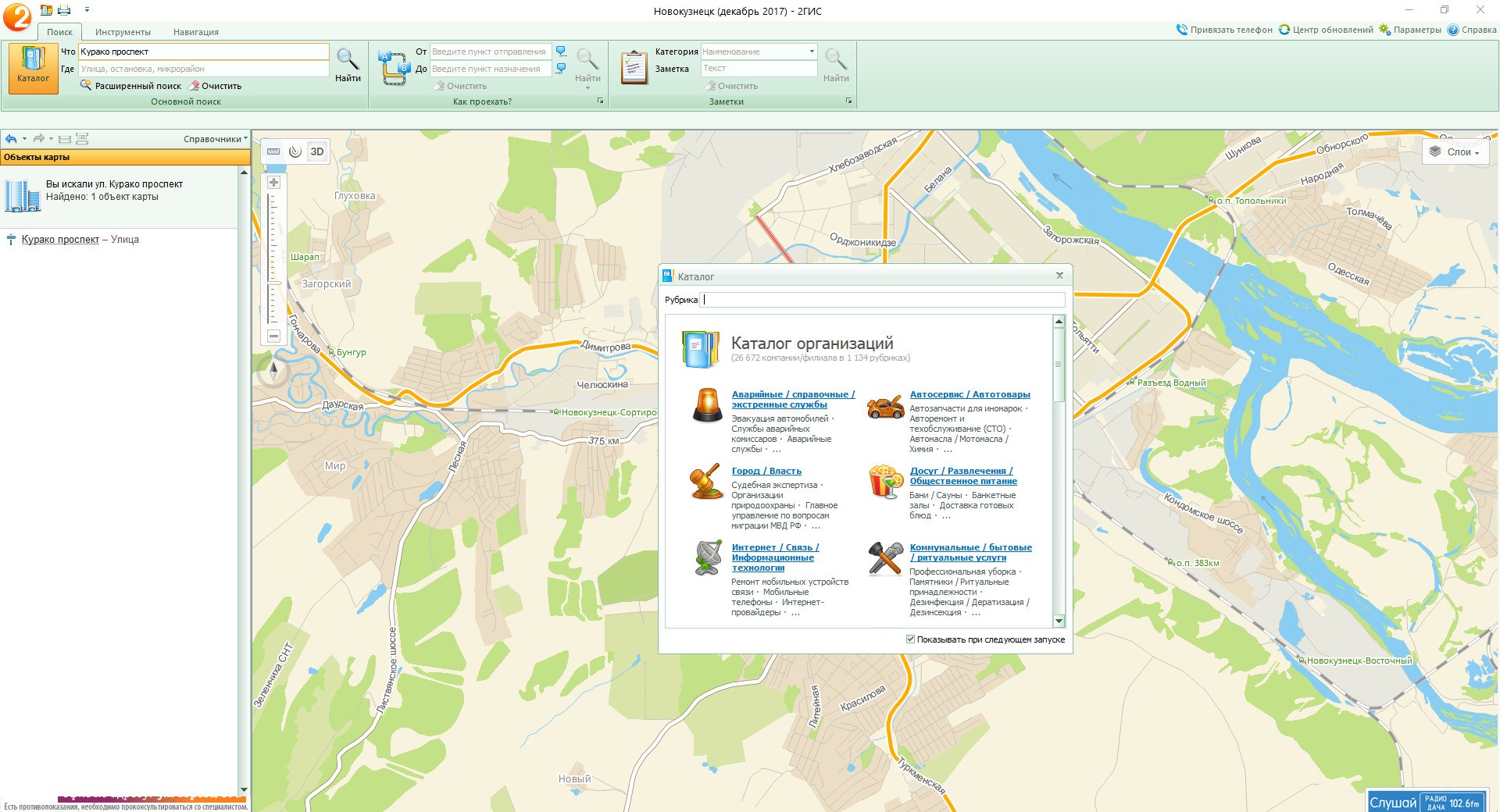The image size is (1500, 812).
Task: Toggle Показывать при следующем запуске checkbox
Action: pyautogui.click(x=910, y=639)
